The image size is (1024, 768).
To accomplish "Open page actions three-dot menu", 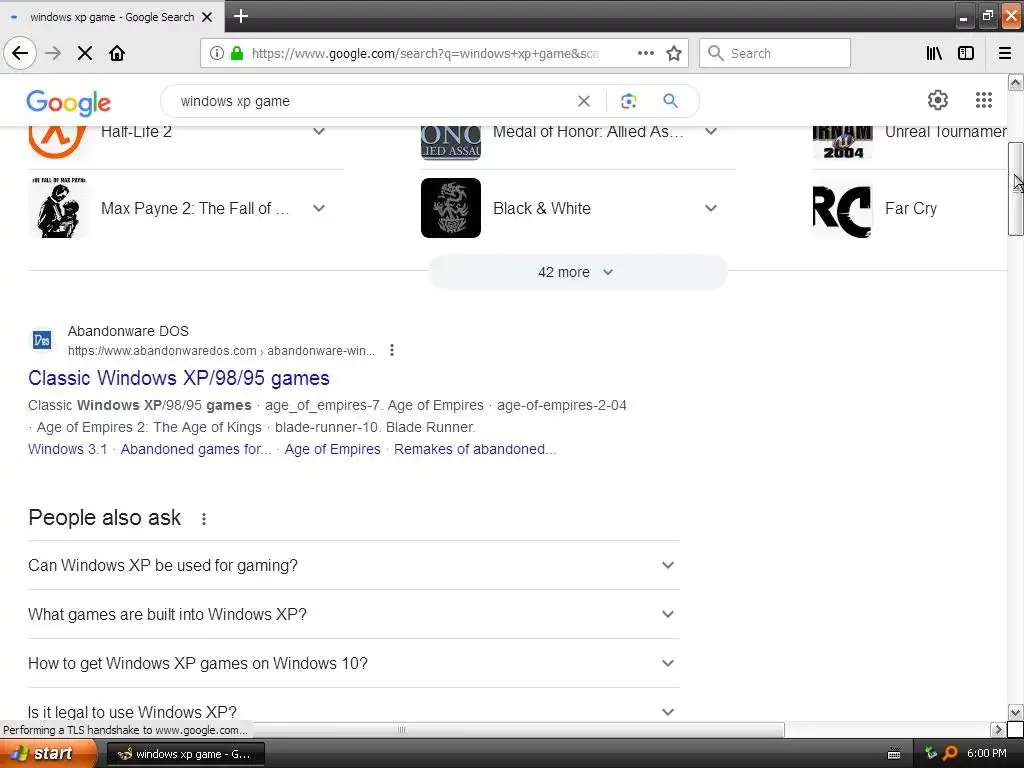I will (646, 53).
